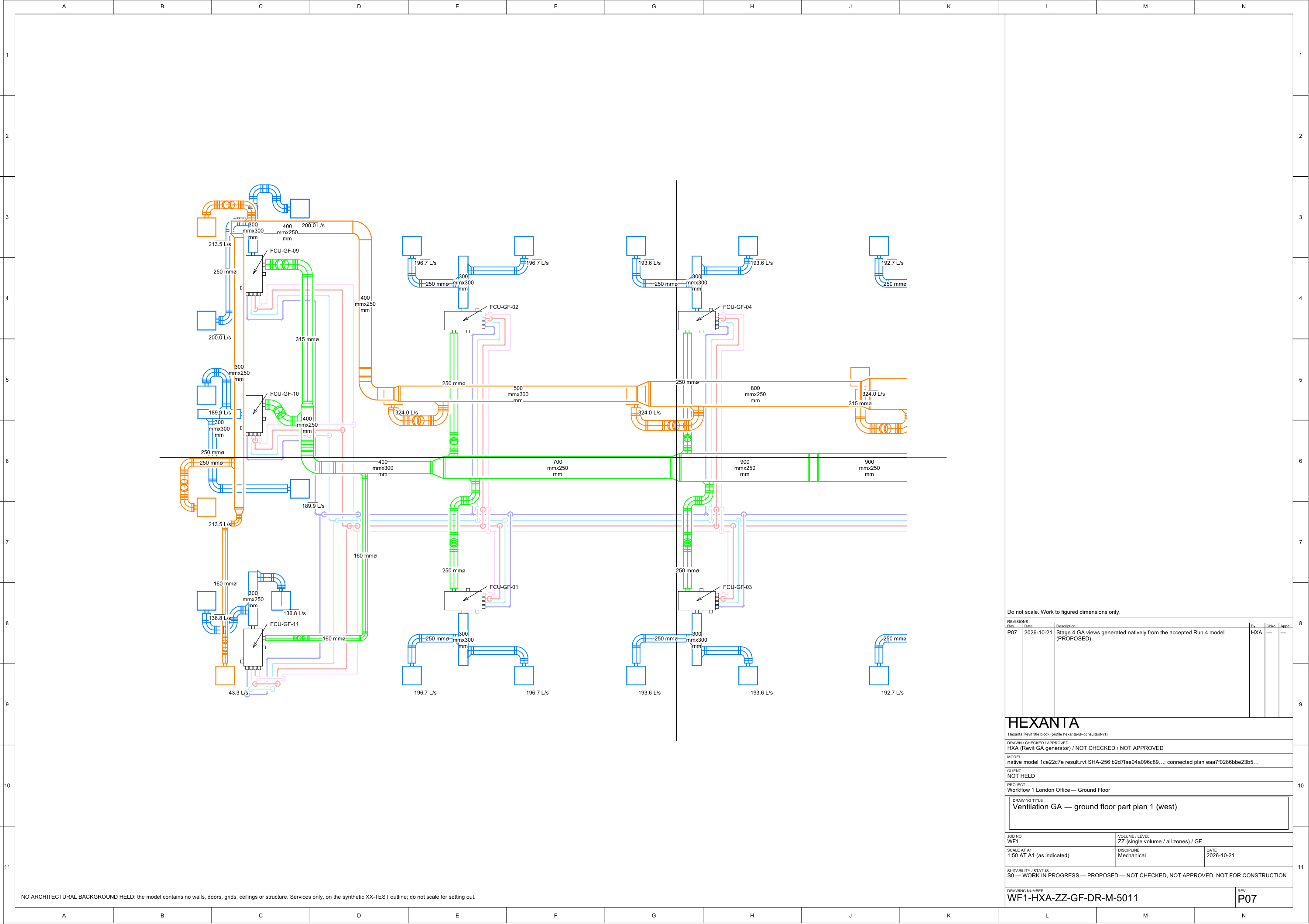
Task: Click the 'Do not scale' note text
Action: pos(1063,612)
